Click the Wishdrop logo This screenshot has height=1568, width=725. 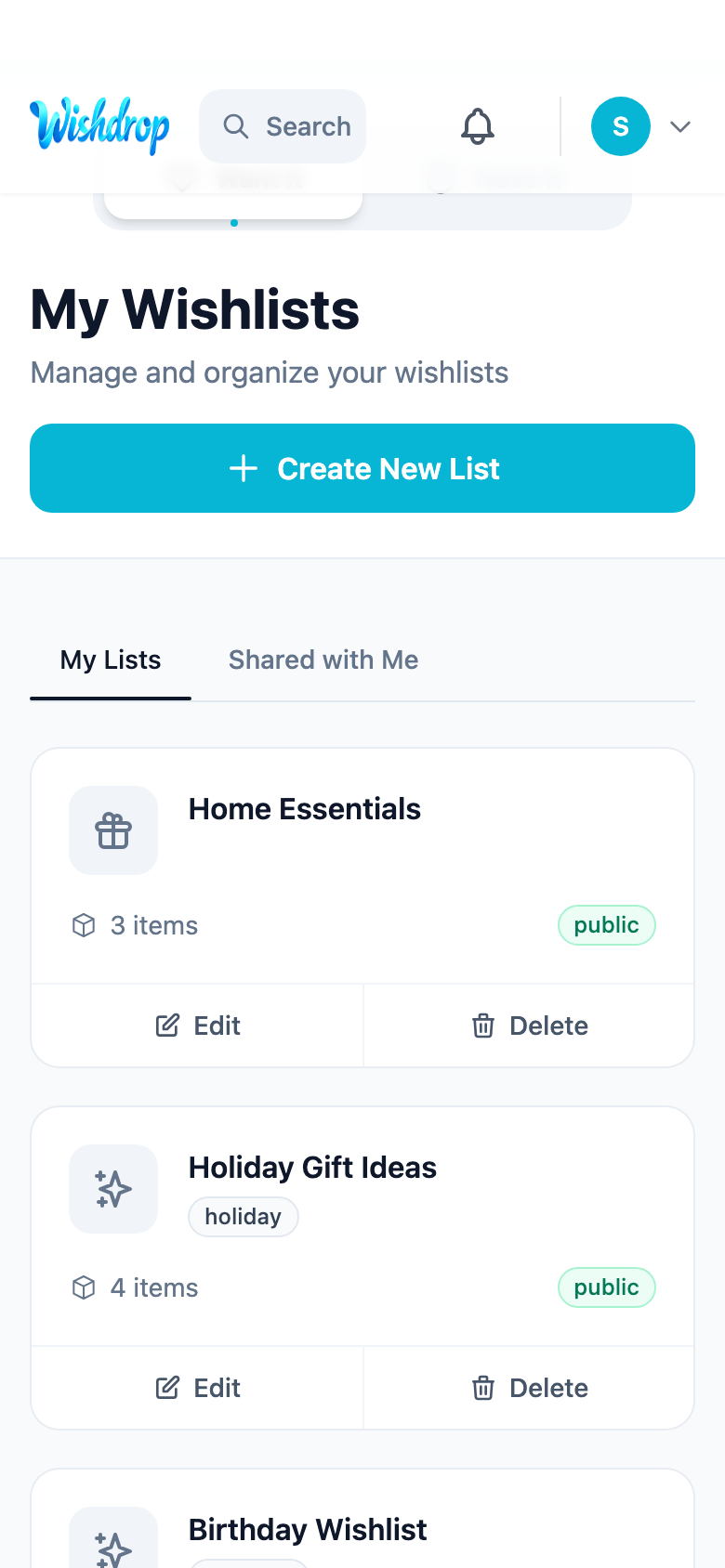coord(99,126)
